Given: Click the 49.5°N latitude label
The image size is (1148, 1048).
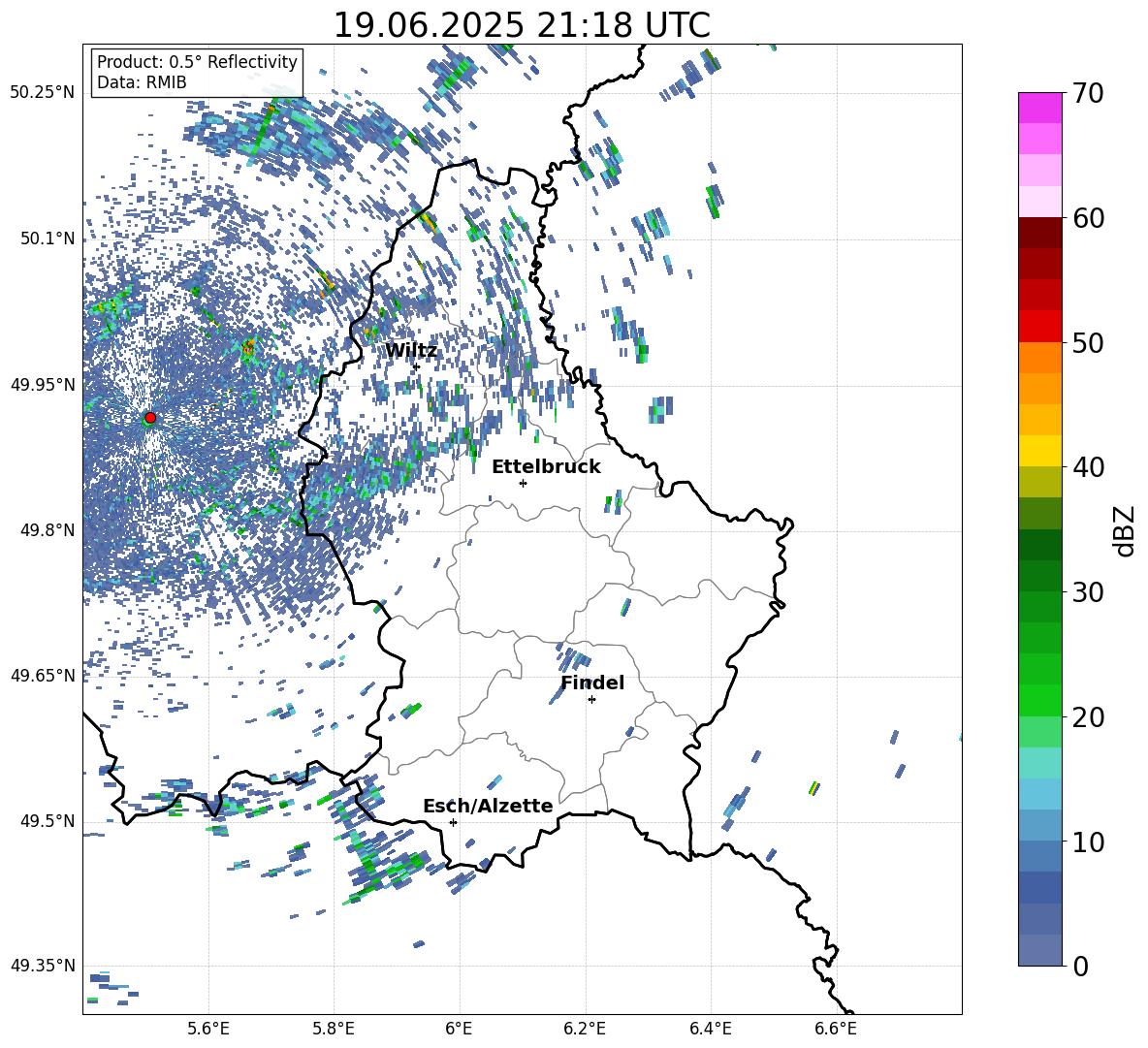Looking at the screenshot, I should [x=47, y=821].
